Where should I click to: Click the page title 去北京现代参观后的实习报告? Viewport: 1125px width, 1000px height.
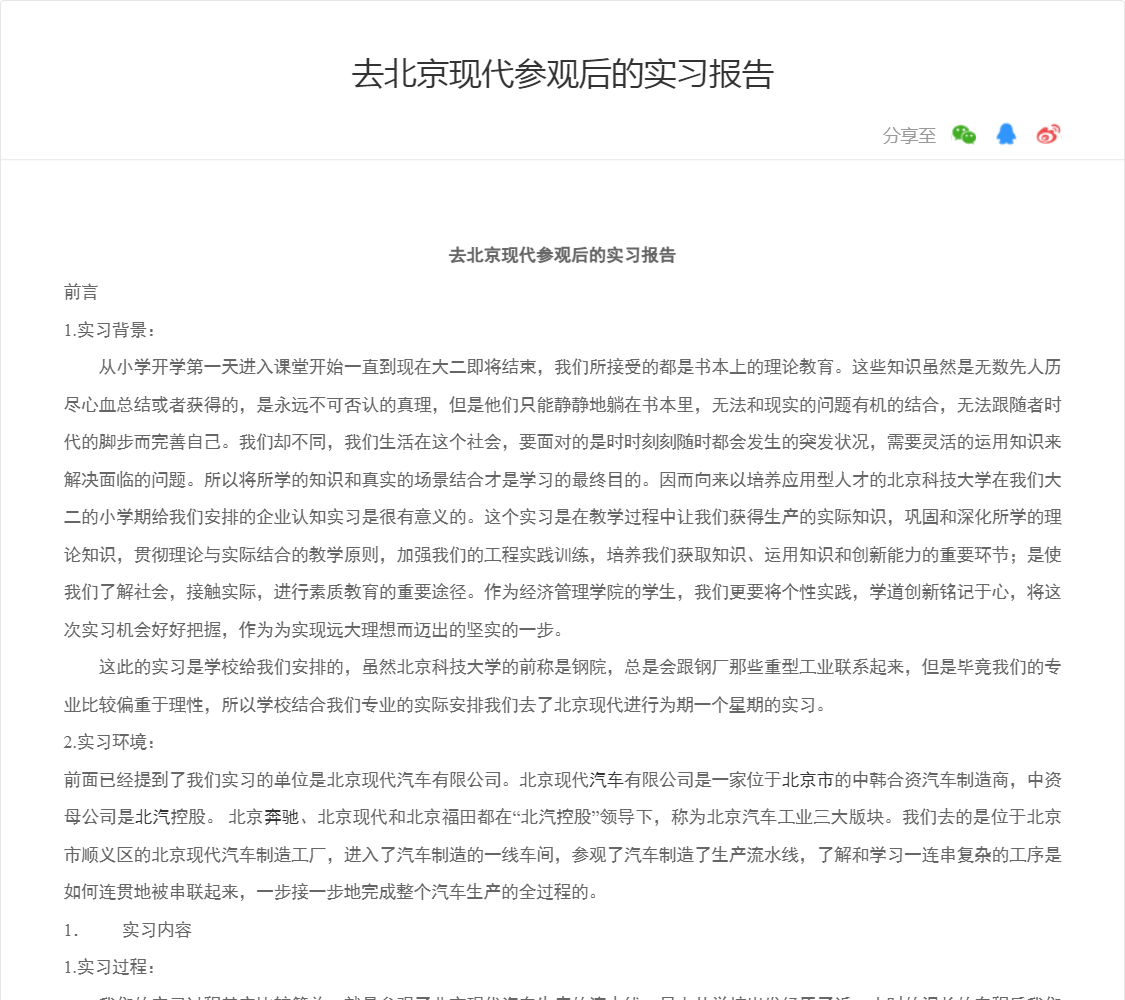pos(562,75)
